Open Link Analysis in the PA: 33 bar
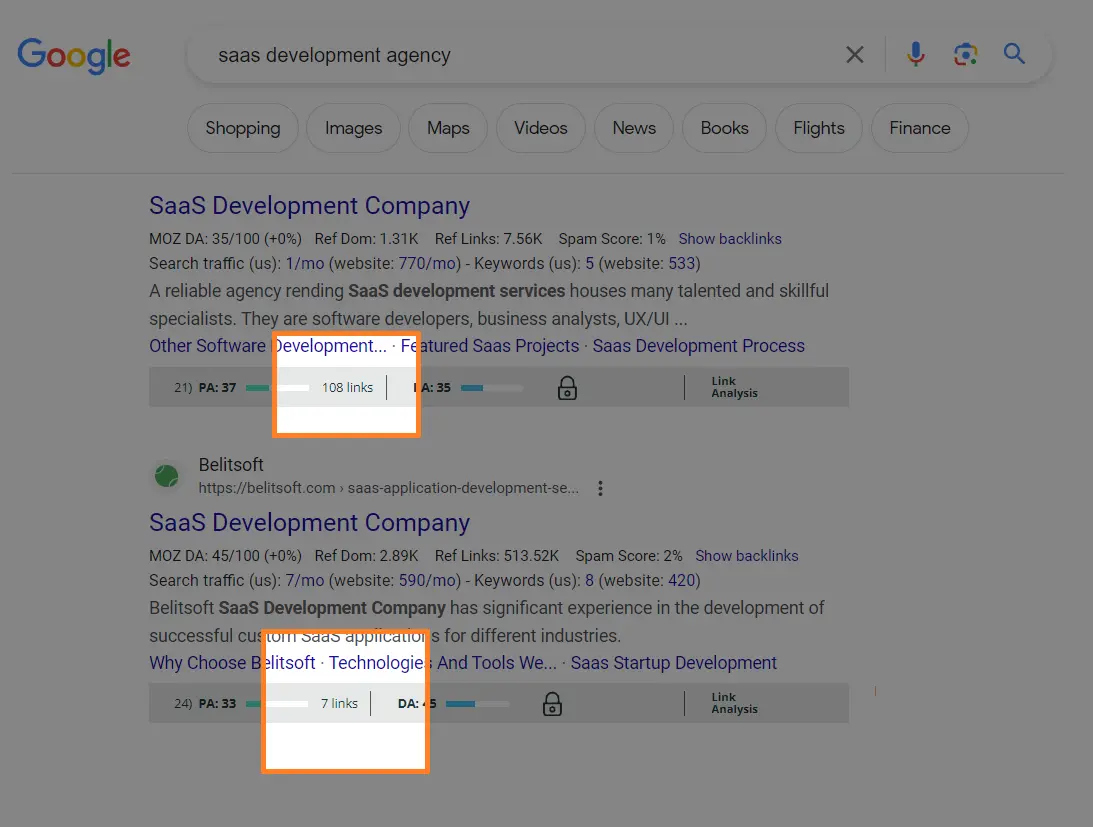This screenshot has height=827, width=1093. pos(734,703)
